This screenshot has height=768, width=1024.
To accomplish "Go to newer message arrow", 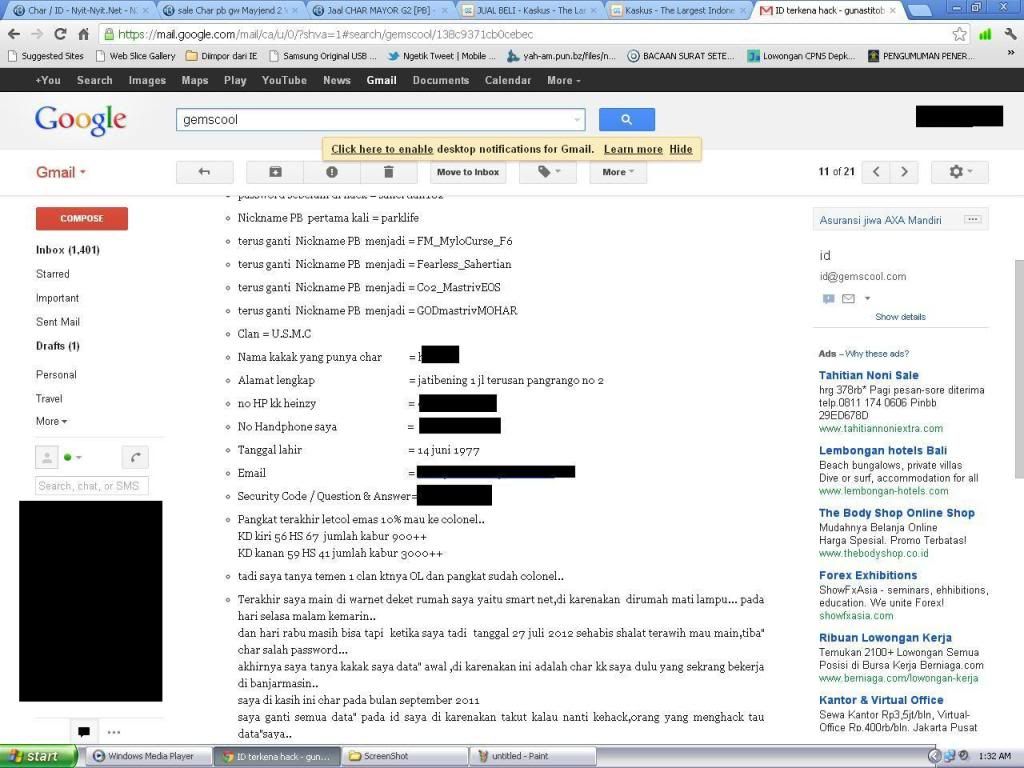I will coord(876,172).
